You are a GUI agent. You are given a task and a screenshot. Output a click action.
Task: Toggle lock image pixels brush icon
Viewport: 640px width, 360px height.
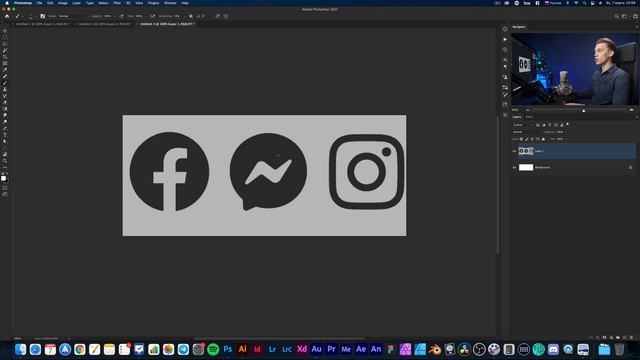[x=527, y=139]
